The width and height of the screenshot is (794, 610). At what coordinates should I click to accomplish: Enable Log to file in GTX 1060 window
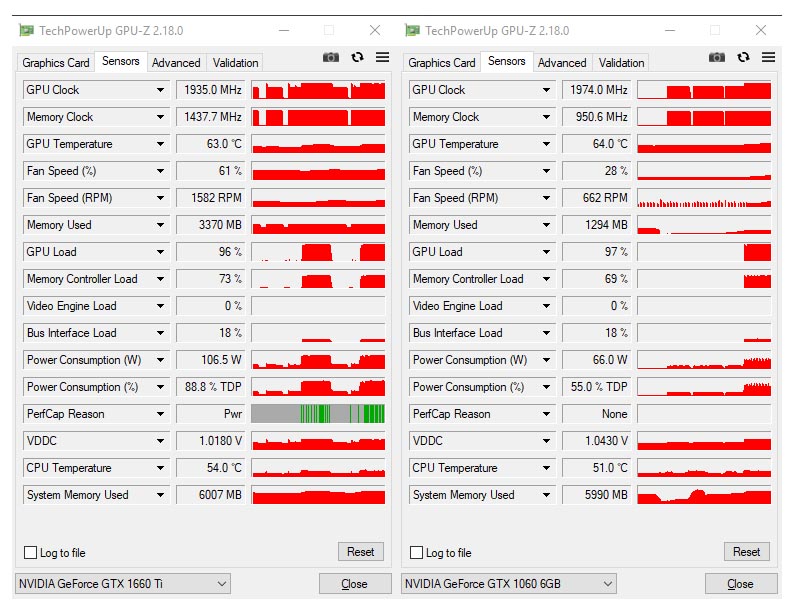[x=416, y=553]
